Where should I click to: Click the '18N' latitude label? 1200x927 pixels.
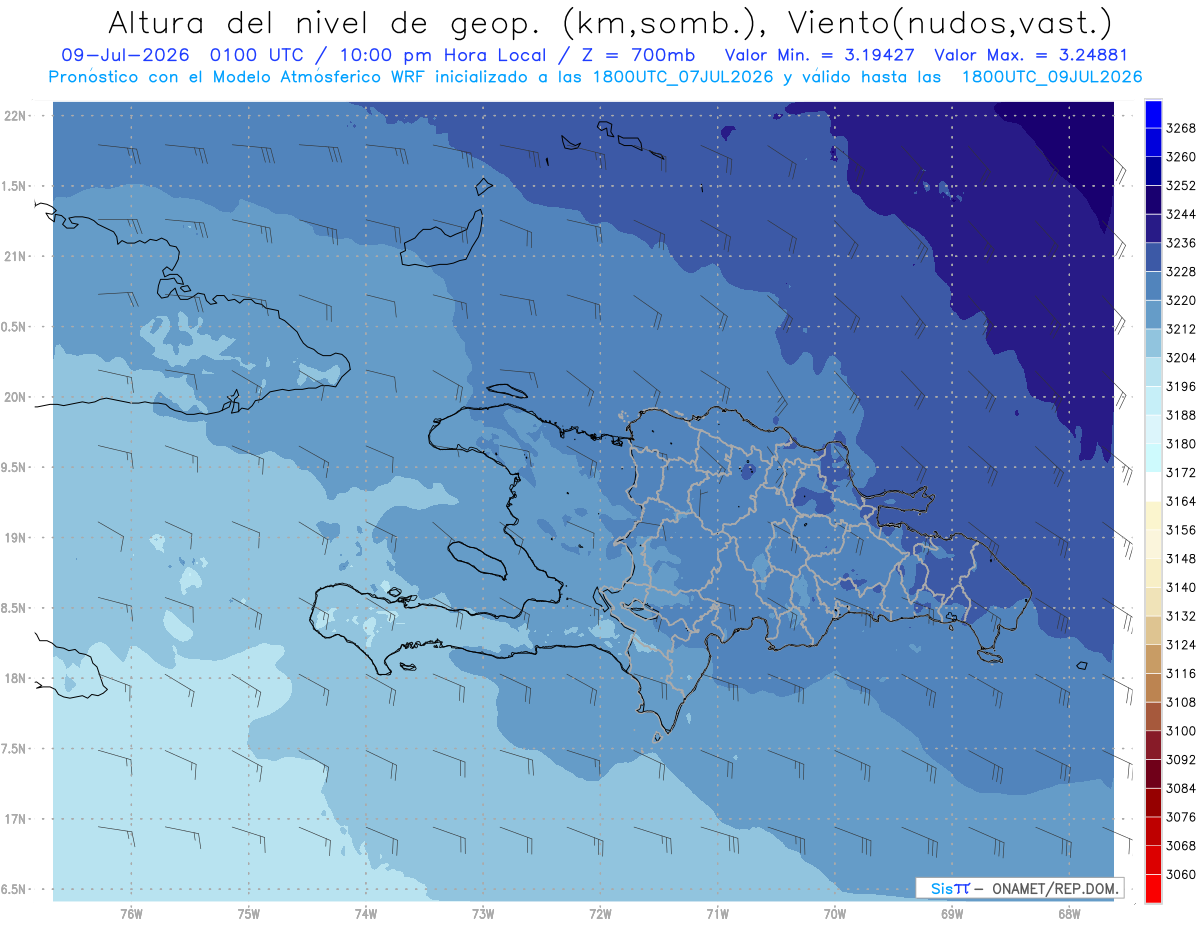coord(16,678)
